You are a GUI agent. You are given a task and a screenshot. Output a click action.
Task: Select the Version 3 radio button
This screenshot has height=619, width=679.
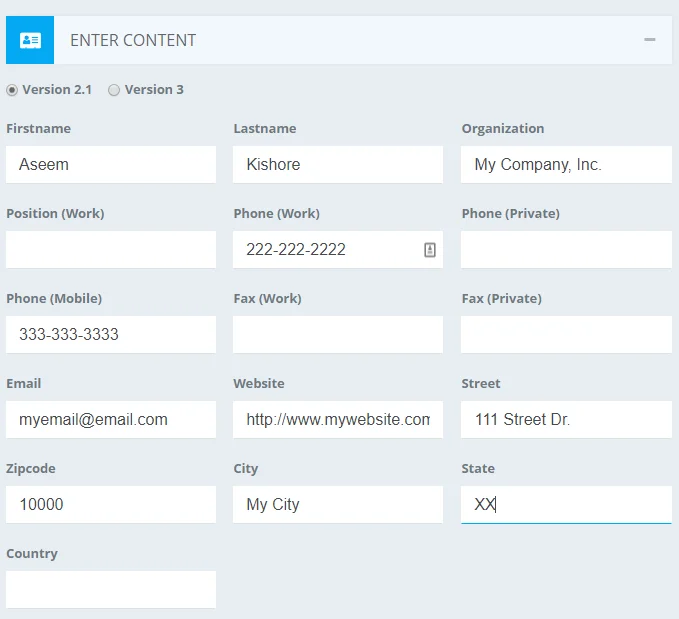click(x=114, y=90)
